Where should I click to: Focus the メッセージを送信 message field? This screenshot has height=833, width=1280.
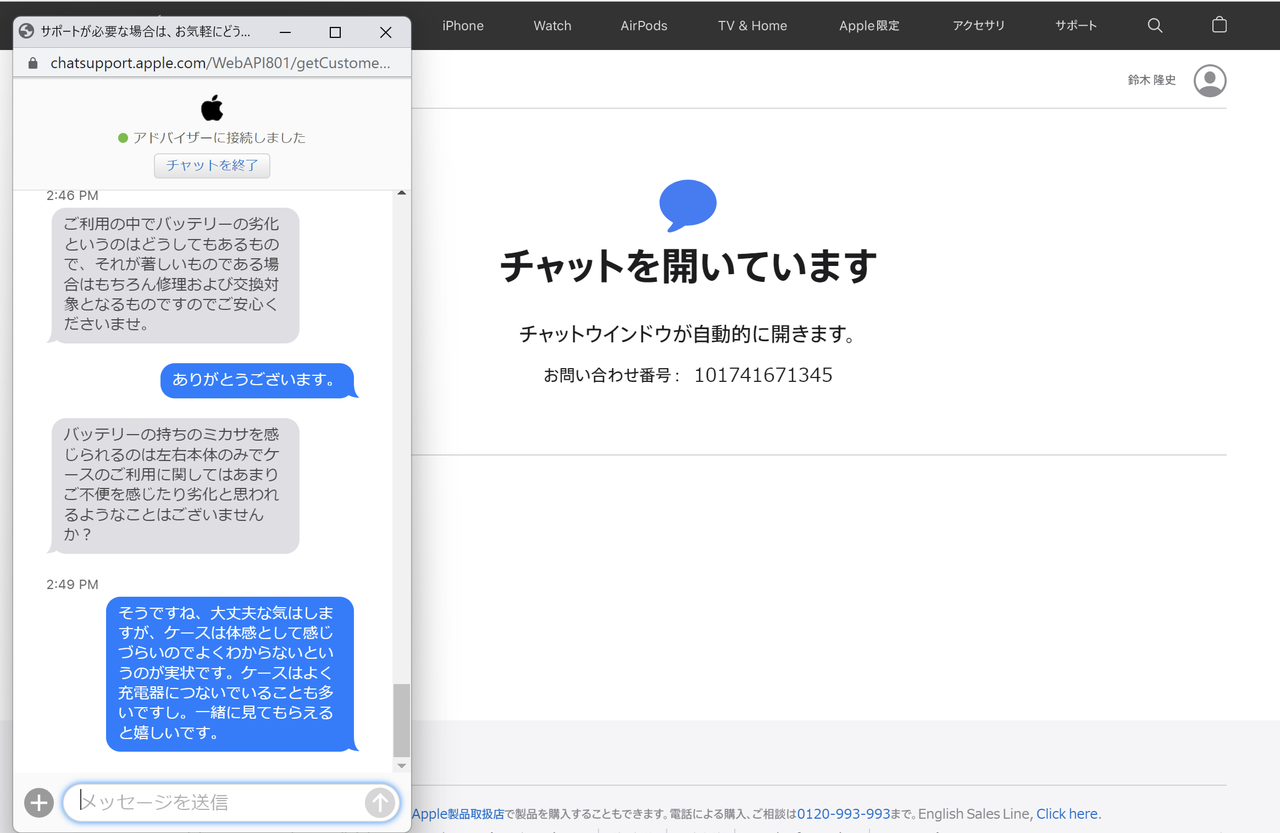tap(230, 802)
